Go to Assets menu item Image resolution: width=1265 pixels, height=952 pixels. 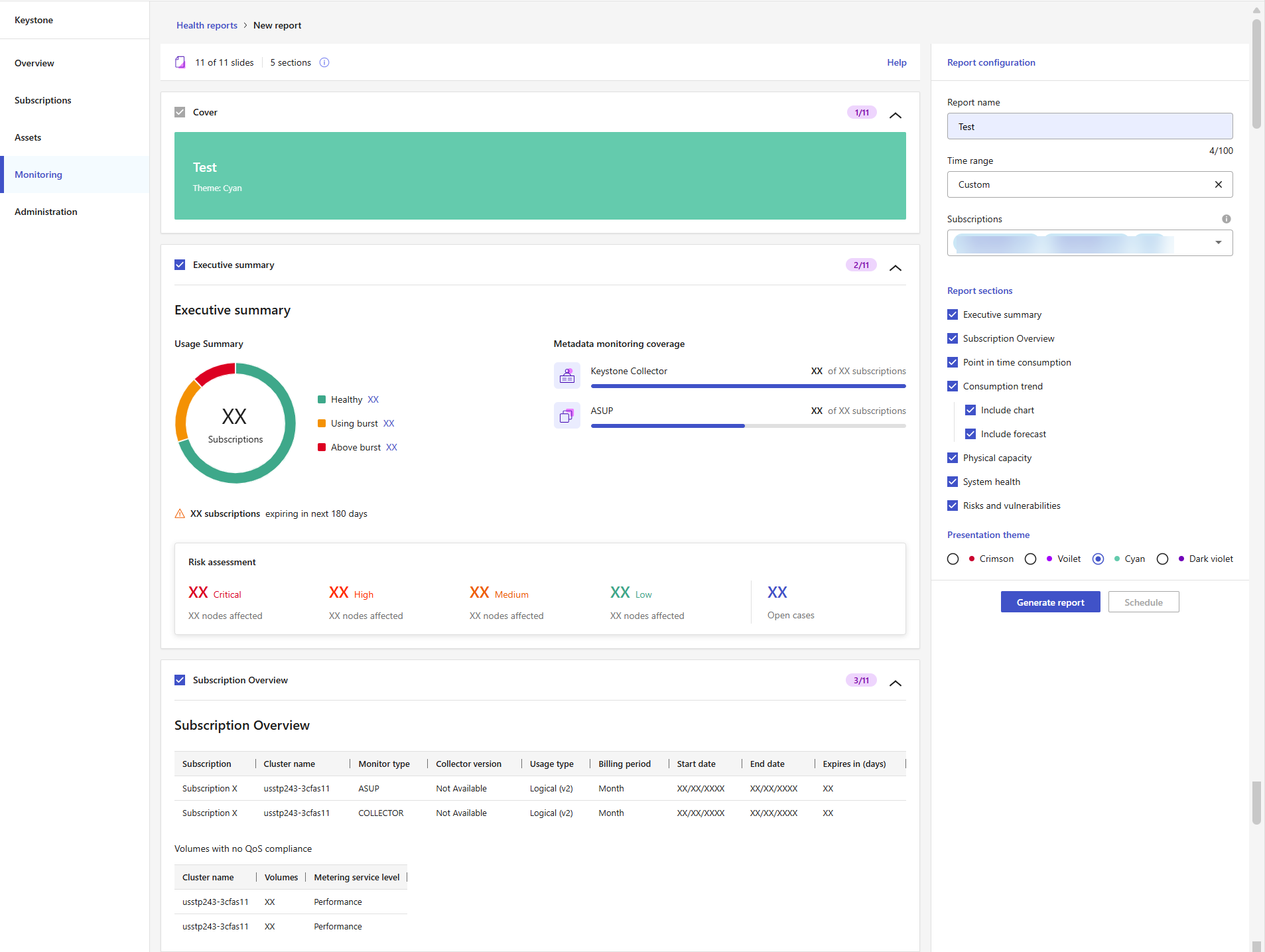coord(28,137)
